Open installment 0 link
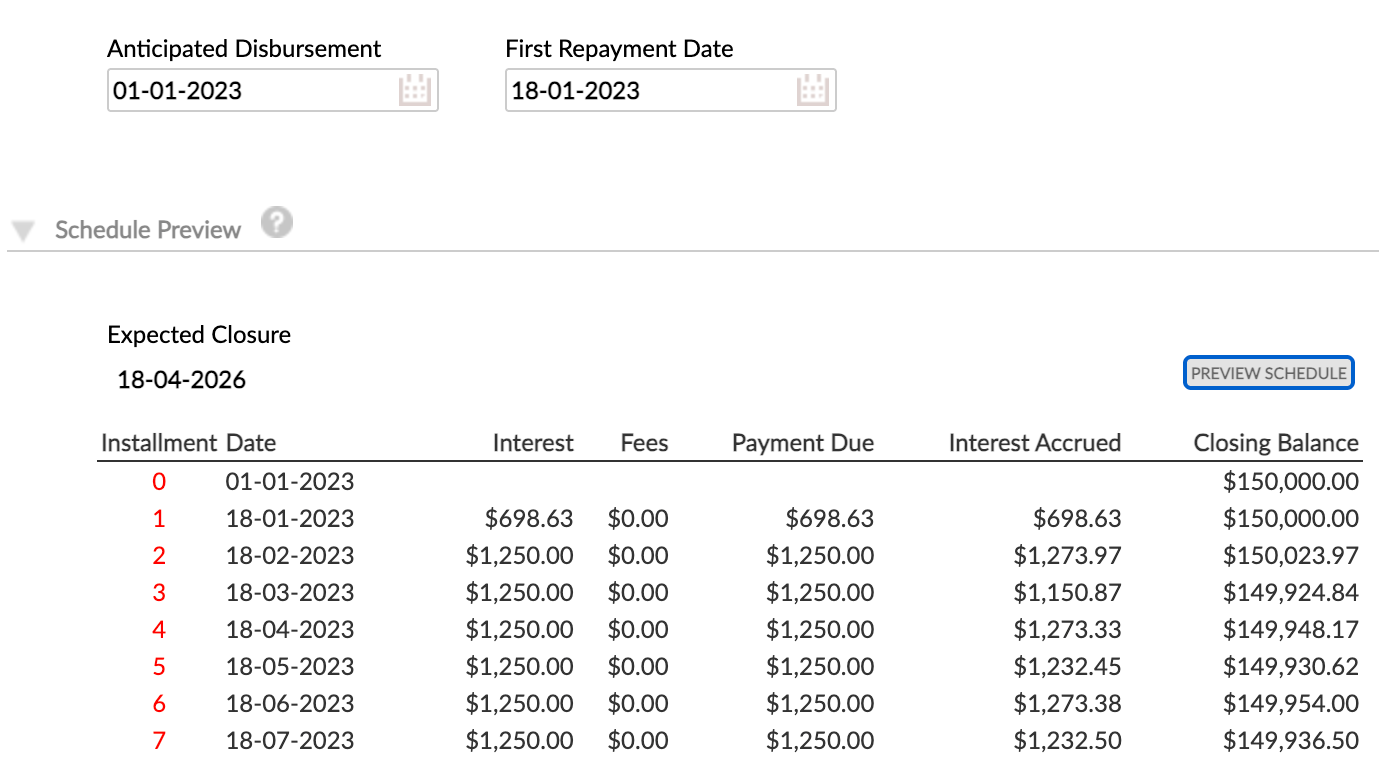 (159, 482)
